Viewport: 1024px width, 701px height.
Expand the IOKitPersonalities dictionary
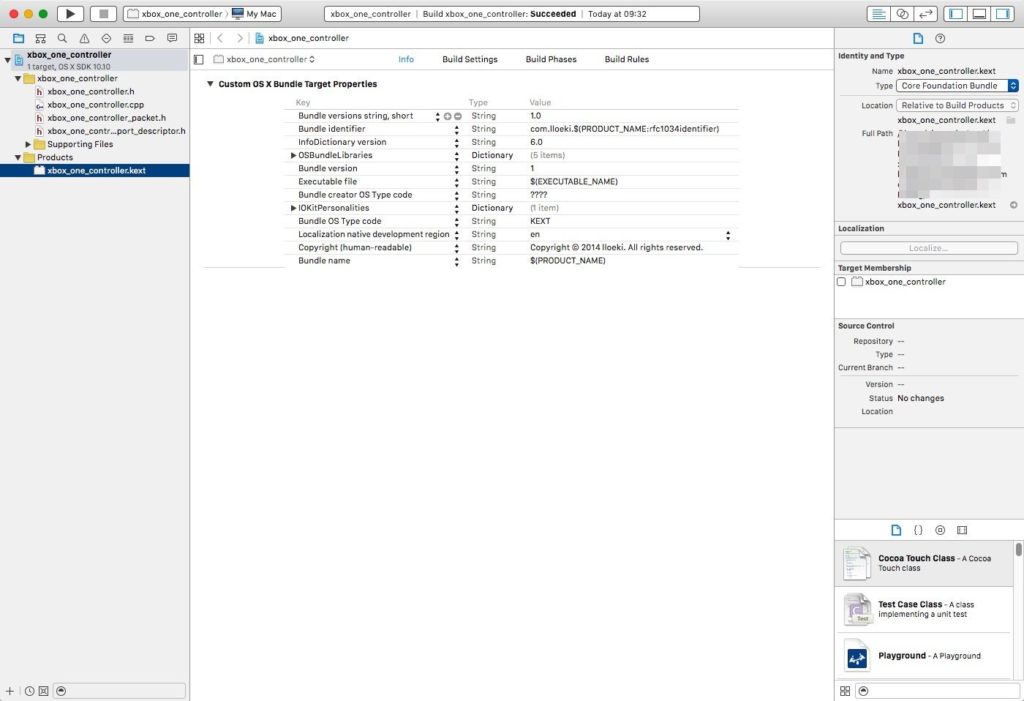293,208
